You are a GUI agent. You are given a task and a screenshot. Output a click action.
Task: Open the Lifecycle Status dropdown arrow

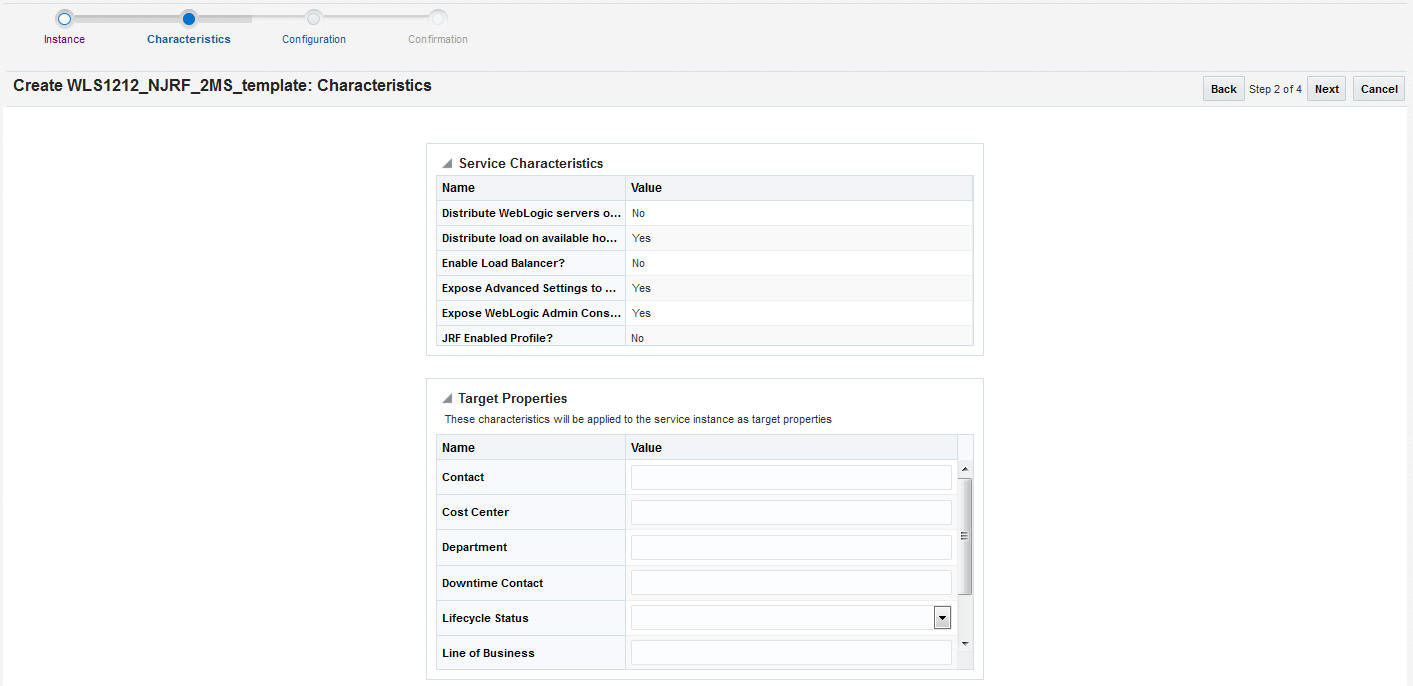pos(942,618)
